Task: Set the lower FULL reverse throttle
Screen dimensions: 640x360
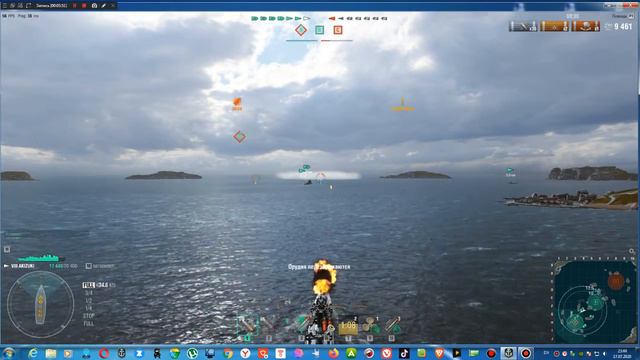Action: [89, 324]
